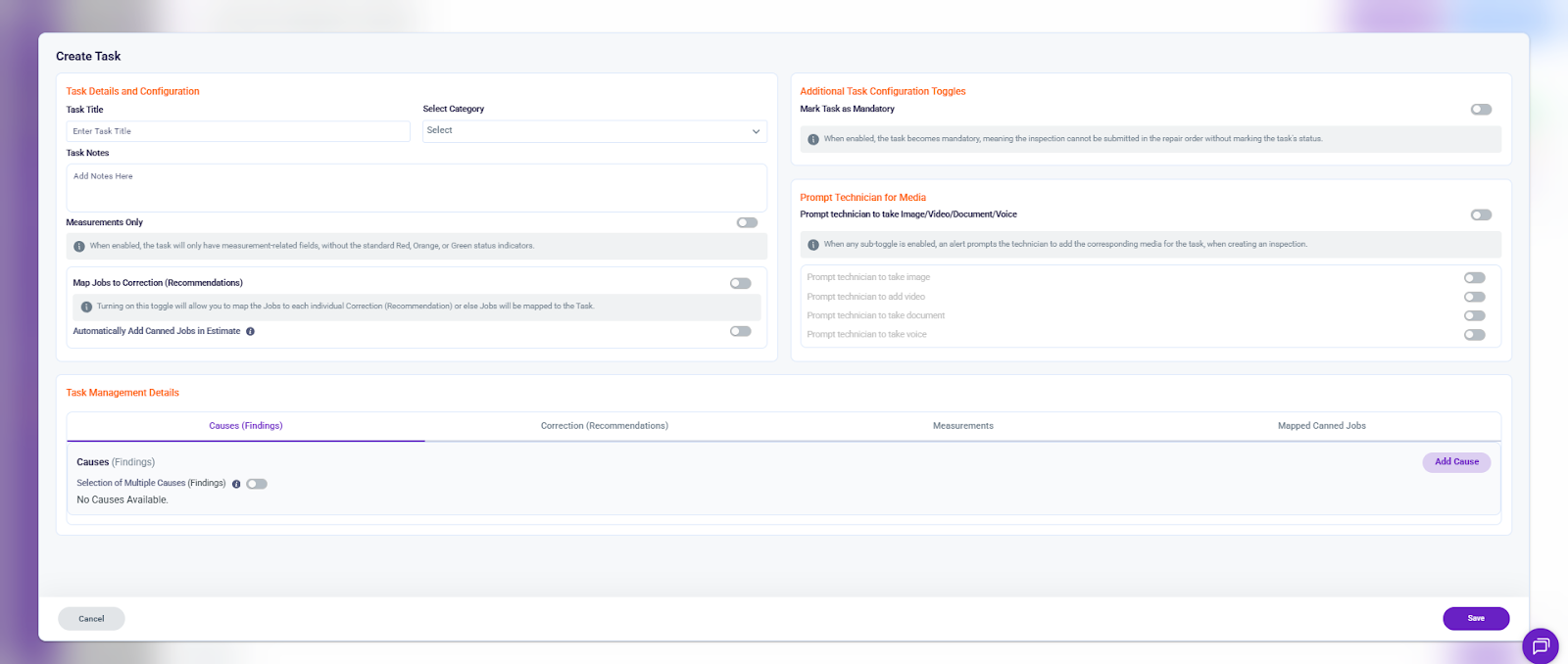Switch on Selection of Multiple Causes toggle
This screenshot has width=1568, height=664.
(x=257, y=484)
